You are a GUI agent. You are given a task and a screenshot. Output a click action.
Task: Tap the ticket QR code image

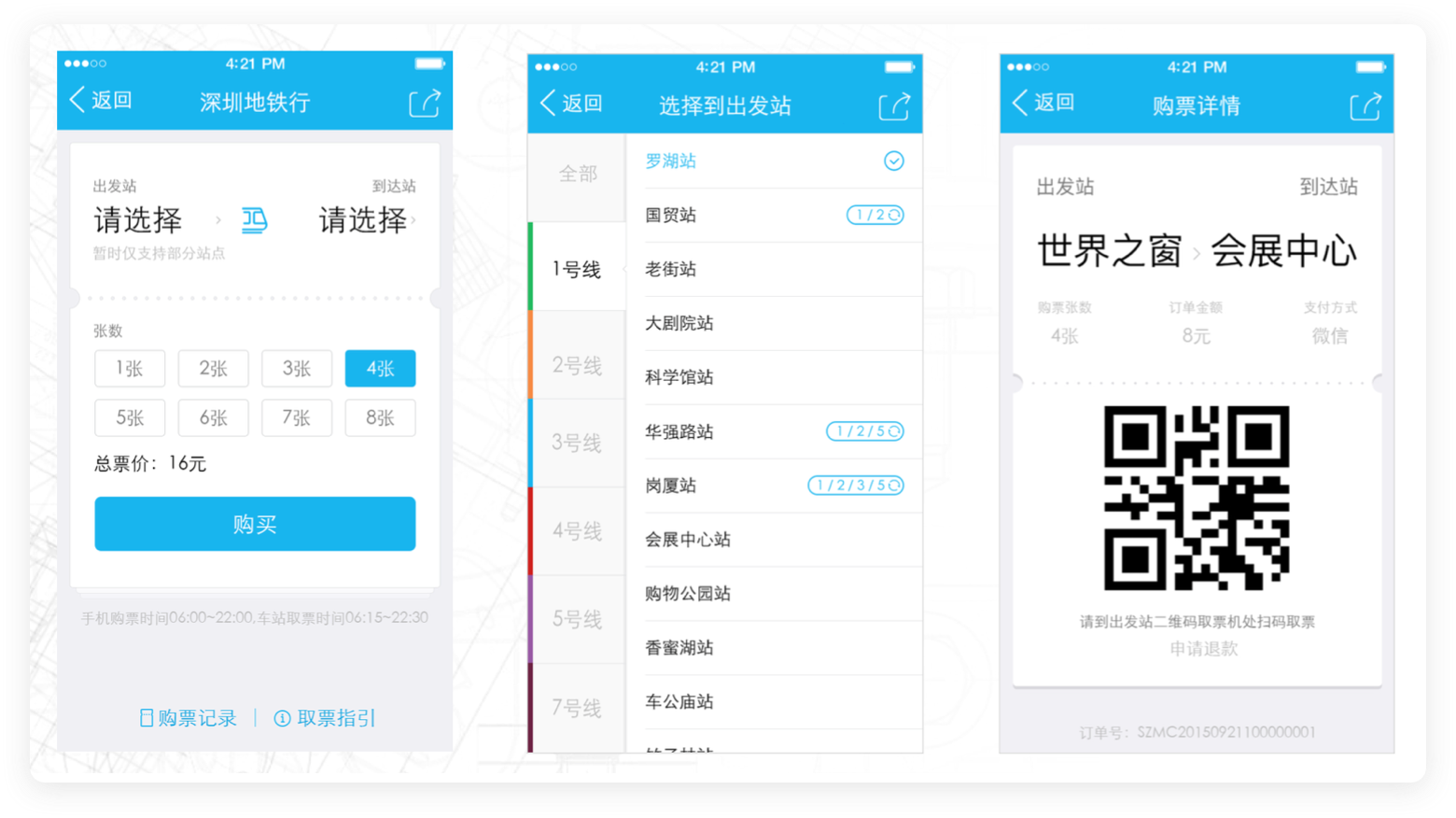(1197, 498)
